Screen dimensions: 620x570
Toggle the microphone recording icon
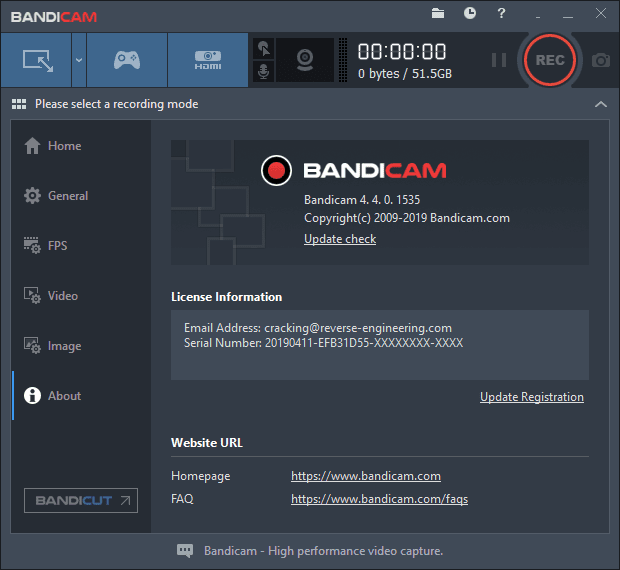tap(263, 72)
